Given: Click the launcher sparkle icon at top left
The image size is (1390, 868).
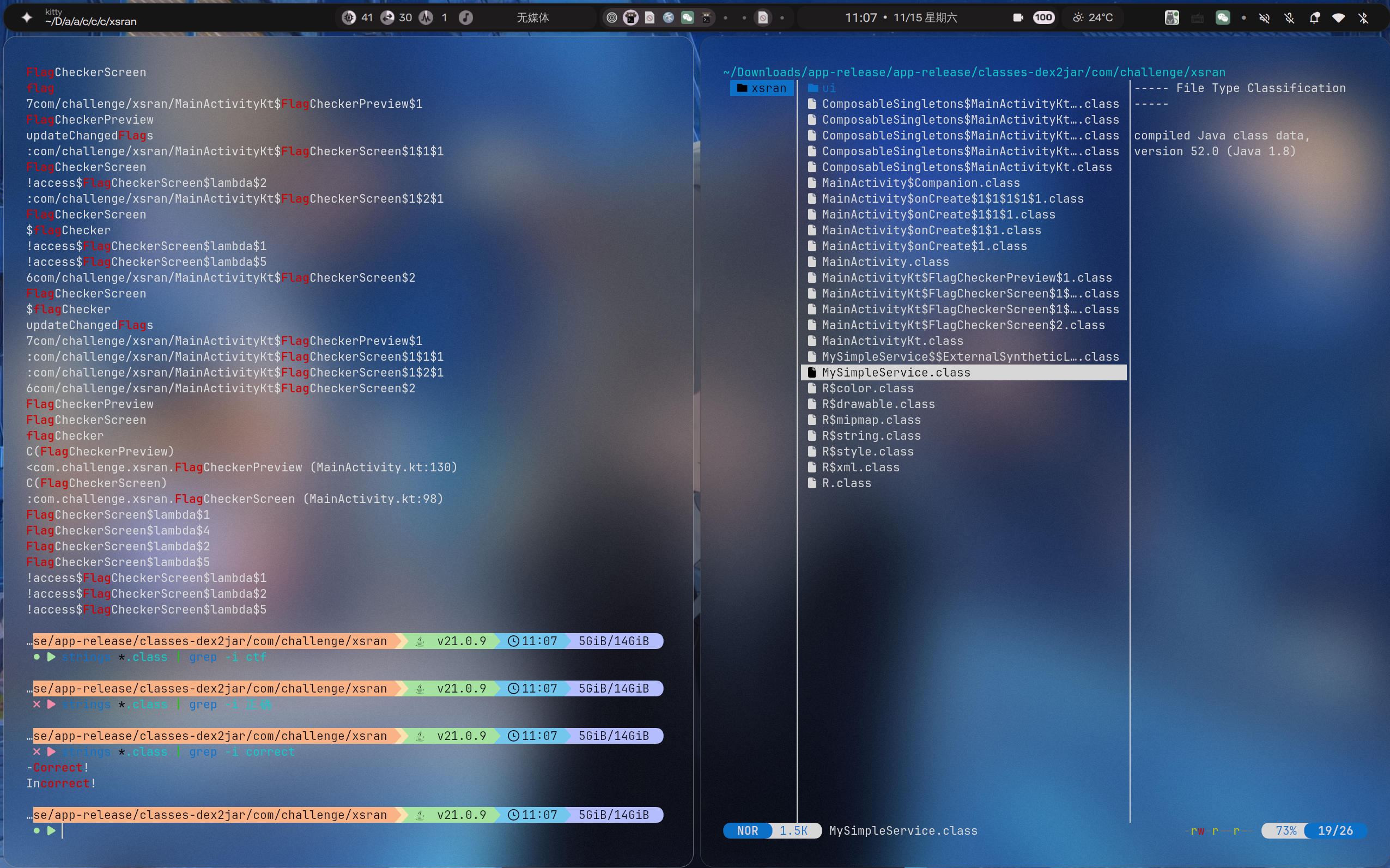Looking at the screenshot, I should tap(26, 18).
